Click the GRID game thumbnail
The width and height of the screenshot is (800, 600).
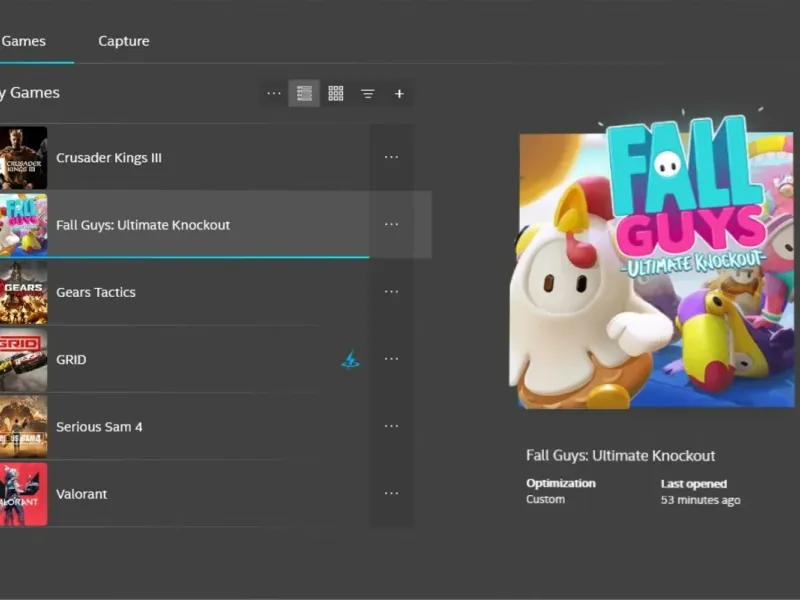coord(23,360)
